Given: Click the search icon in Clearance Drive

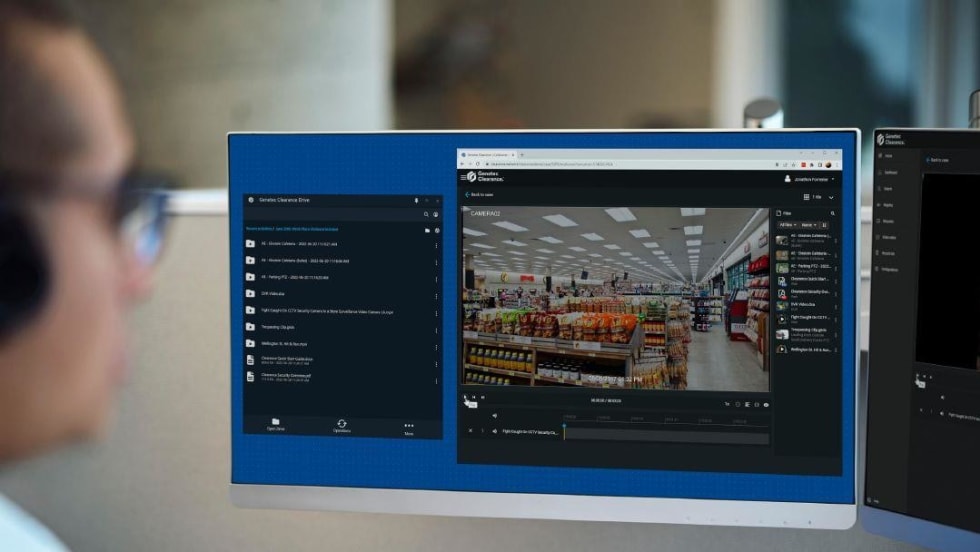Looking at the screenshot, I should point(426,214).
